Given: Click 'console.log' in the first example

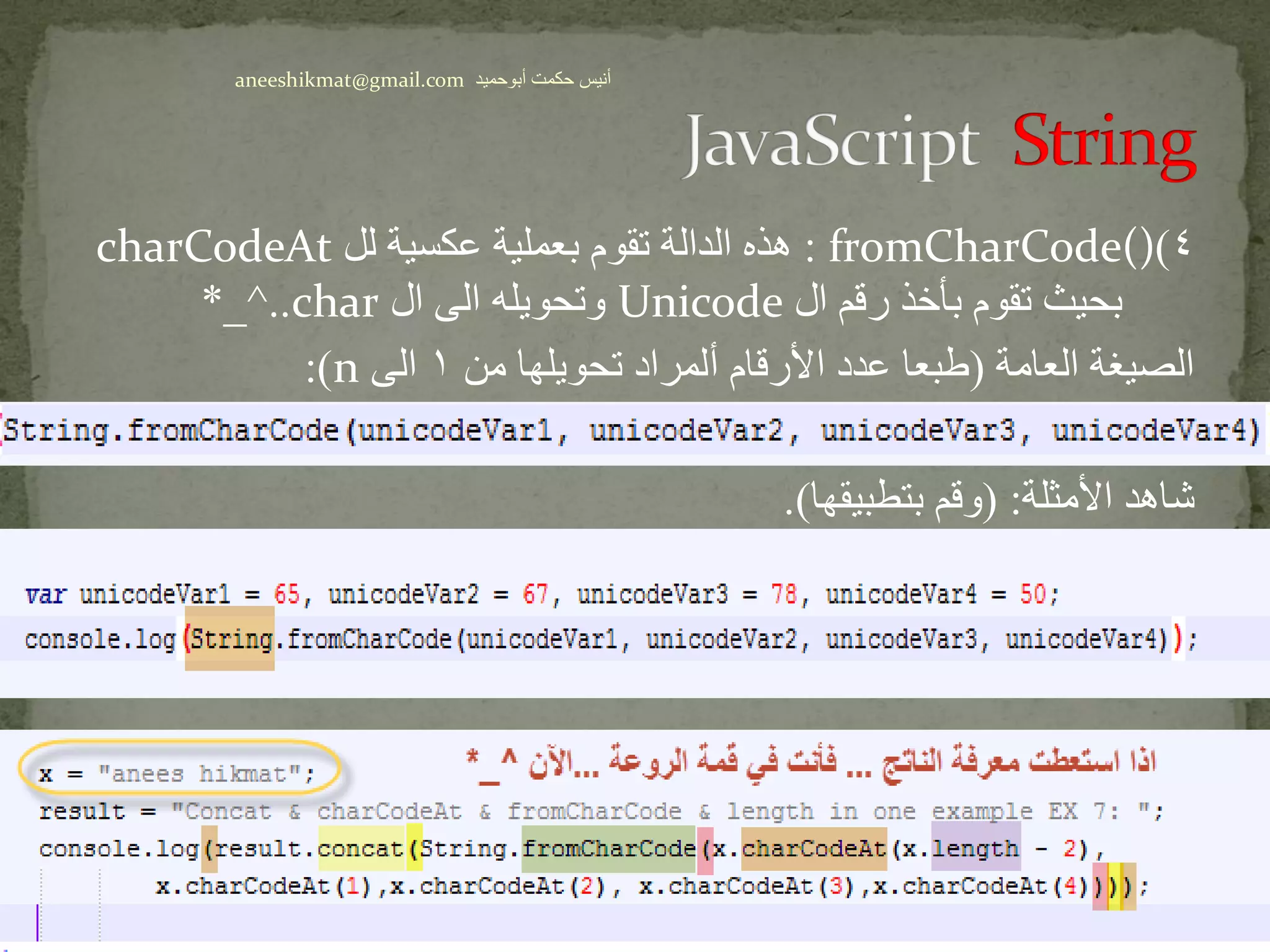Looking at the screenshot, I should (x=100, y=639).
